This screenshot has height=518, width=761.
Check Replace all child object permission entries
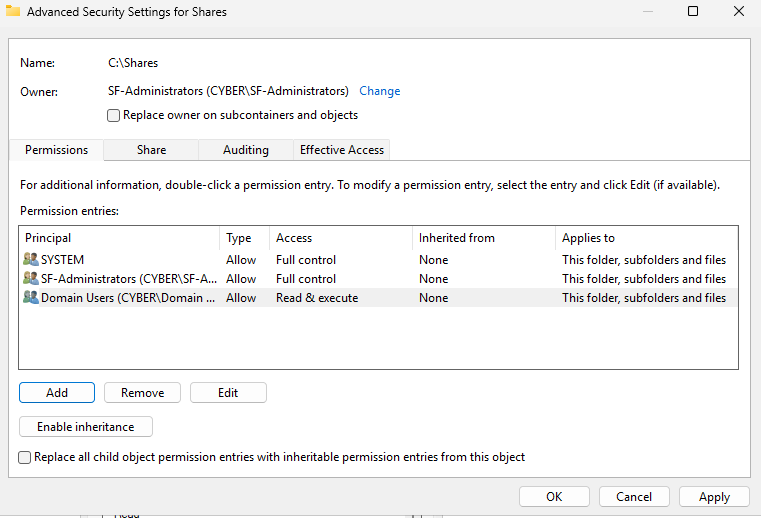pyautogui.click(x=25, y=457)
